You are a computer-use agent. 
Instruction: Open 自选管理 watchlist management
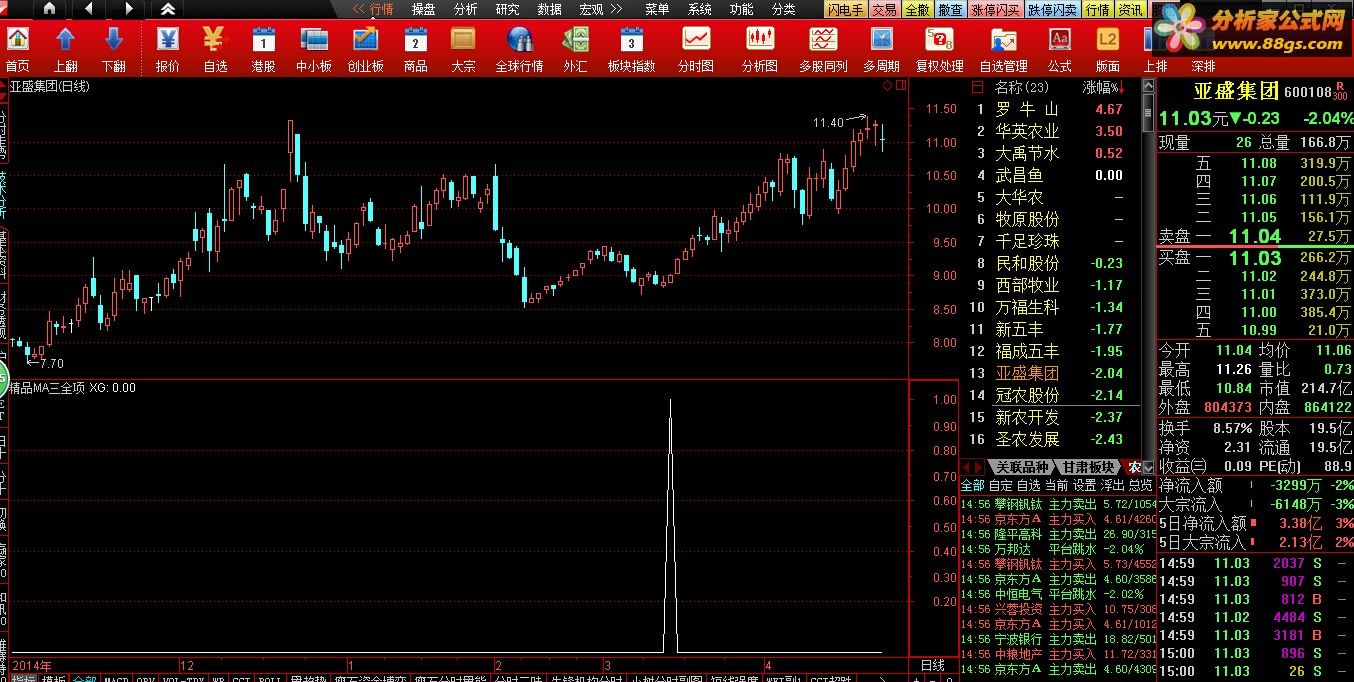coord(1003,50)
